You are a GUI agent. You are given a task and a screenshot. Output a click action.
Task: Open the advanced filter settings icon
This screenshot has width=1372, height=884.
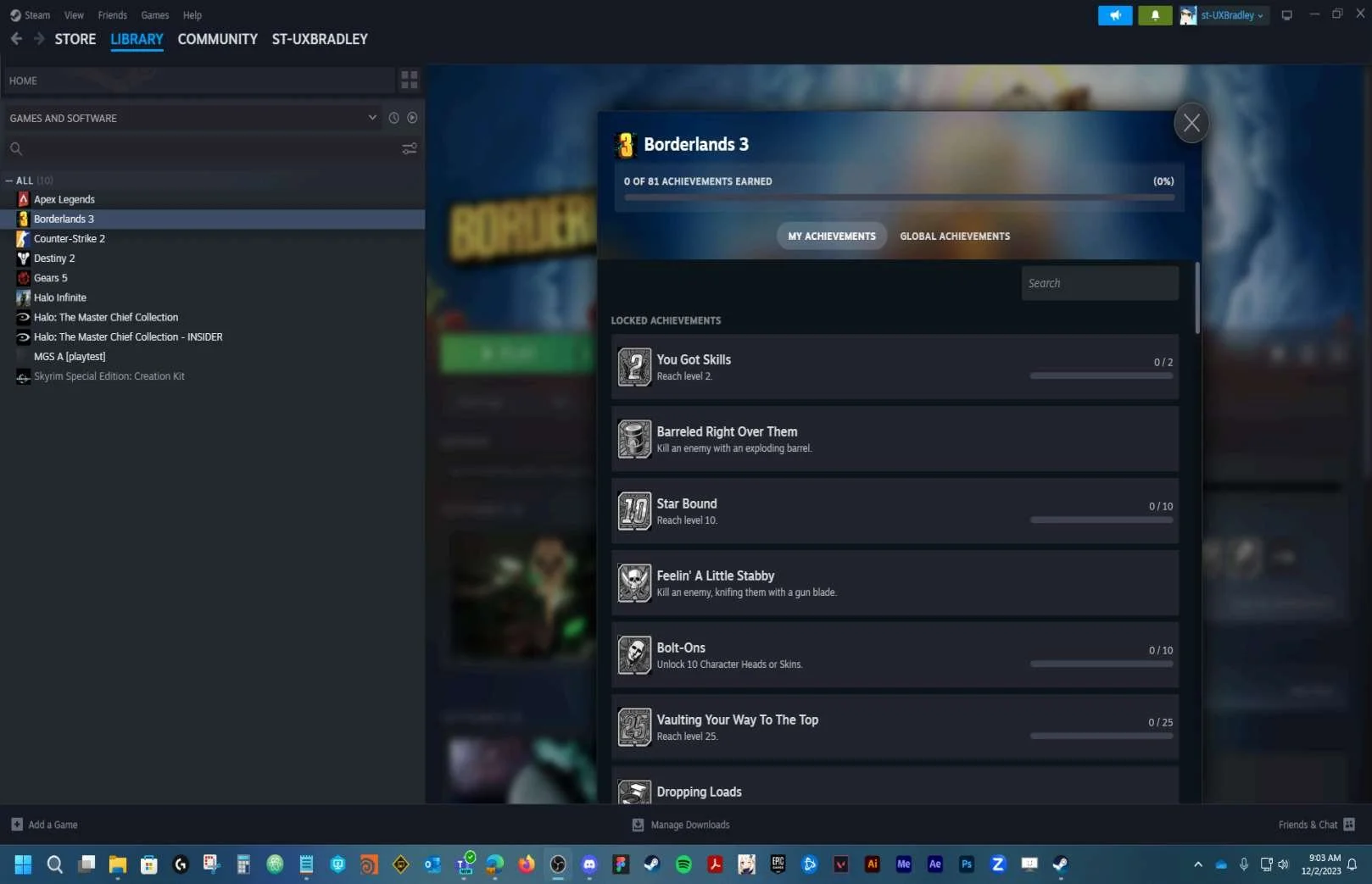click(410, 148)
